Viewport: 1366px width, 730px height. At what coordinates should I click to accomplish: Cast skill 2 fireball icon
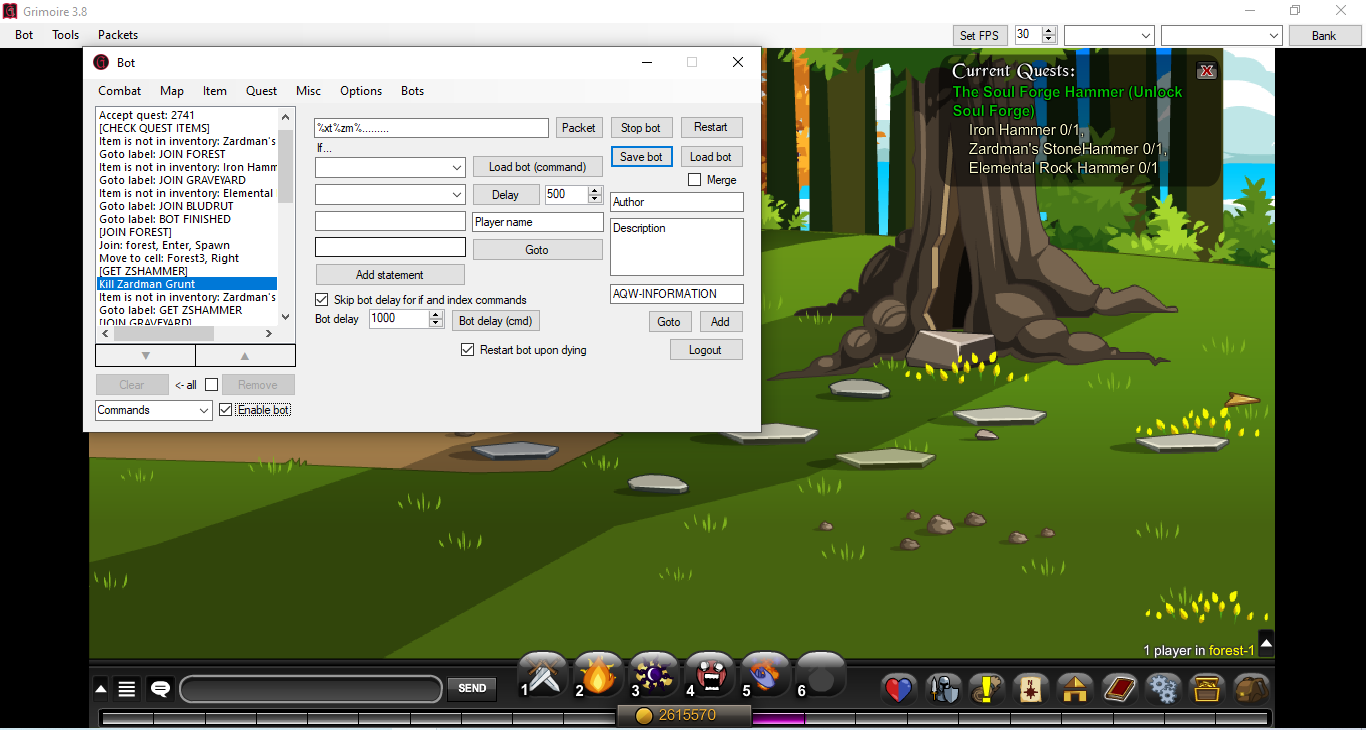click(598, 675)
